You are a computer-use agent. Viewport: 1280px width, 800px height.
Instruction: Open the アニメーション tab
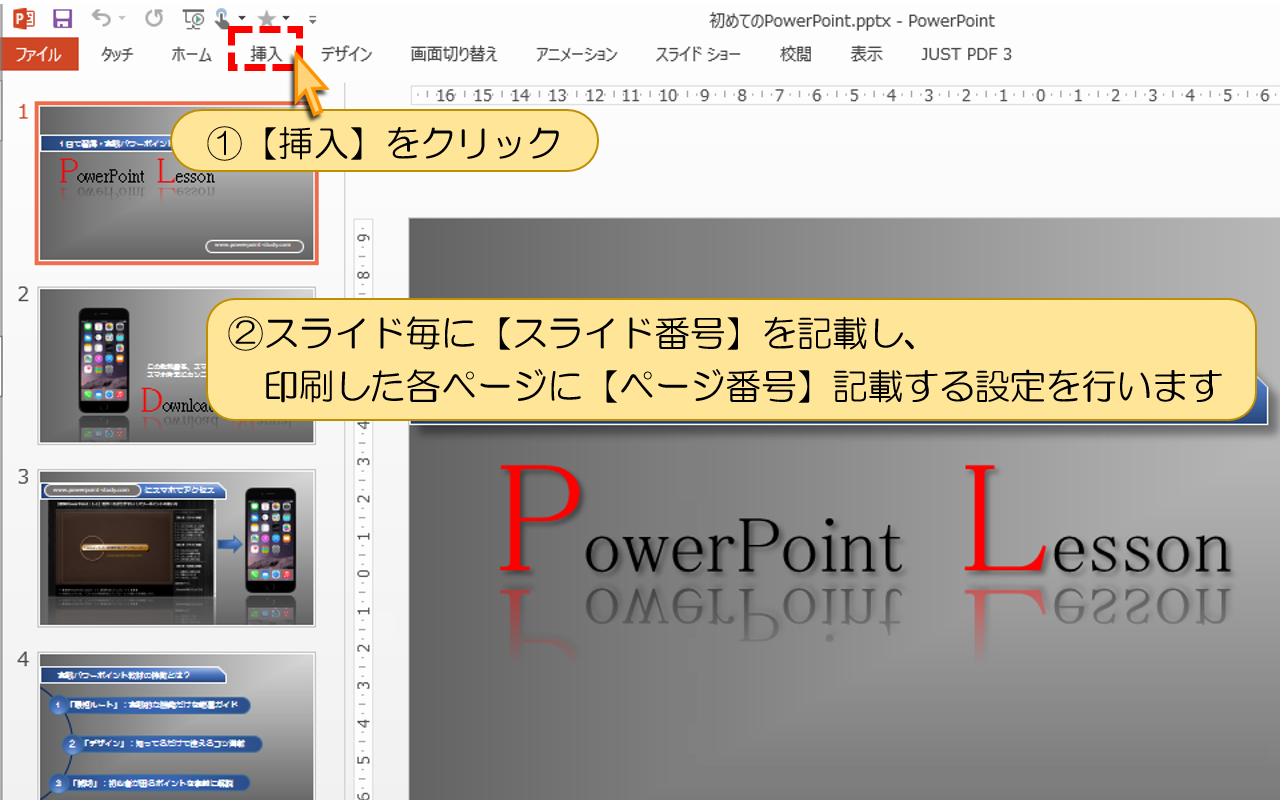[576, 54]
